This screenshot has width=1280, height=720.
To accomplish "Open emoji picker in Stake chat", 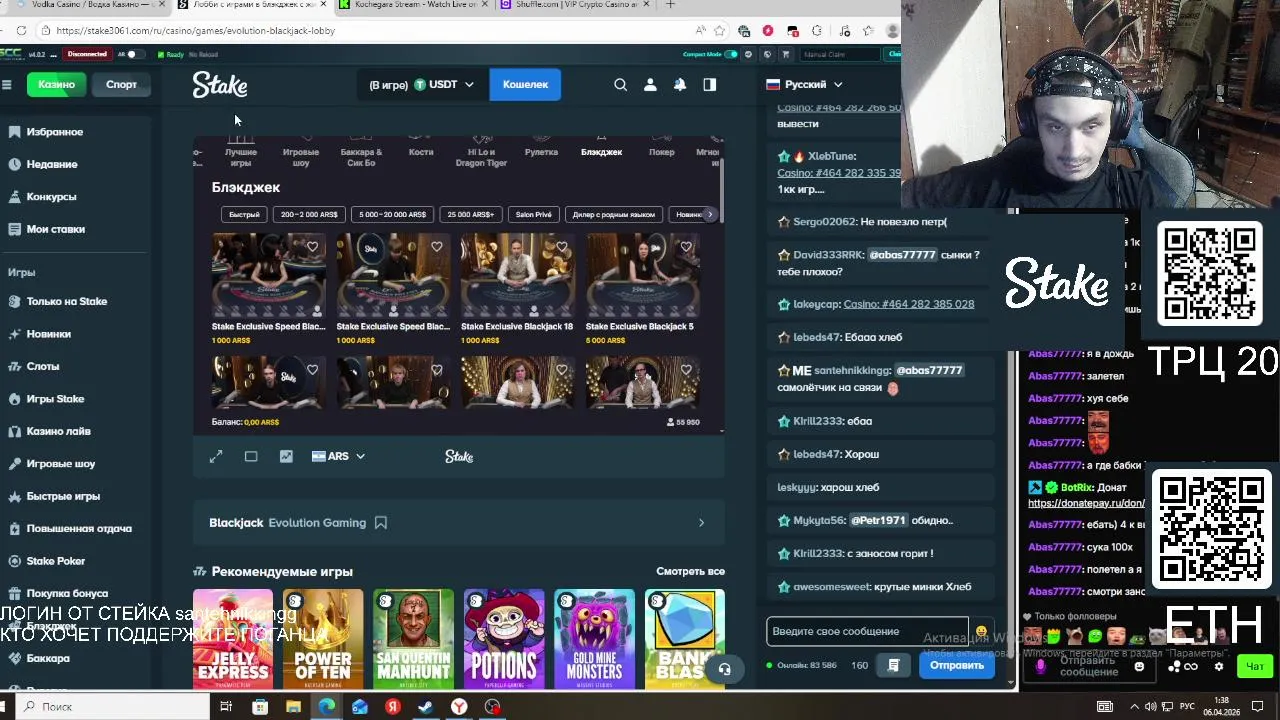I will [x=981, y=632].
